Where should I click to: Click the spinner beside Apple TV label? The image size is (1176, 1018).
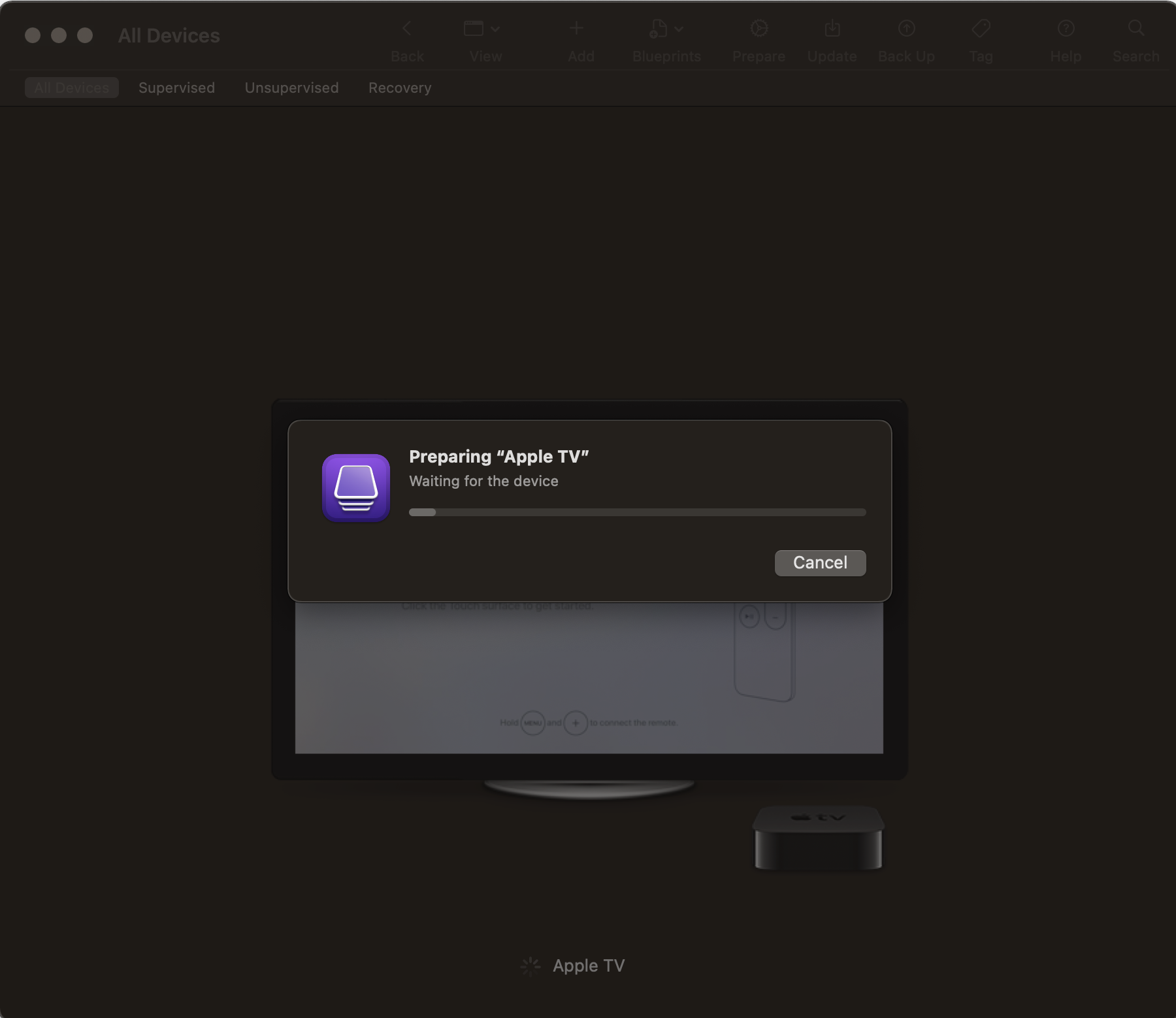tap(530, 966)
